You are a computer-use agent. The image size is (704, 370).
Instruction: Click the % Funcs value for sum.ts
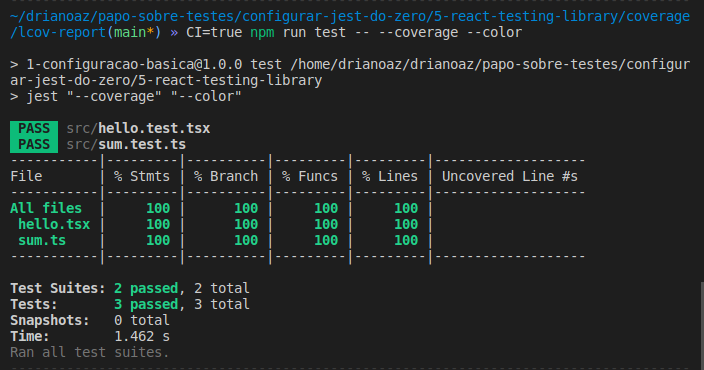coord(326,240)
